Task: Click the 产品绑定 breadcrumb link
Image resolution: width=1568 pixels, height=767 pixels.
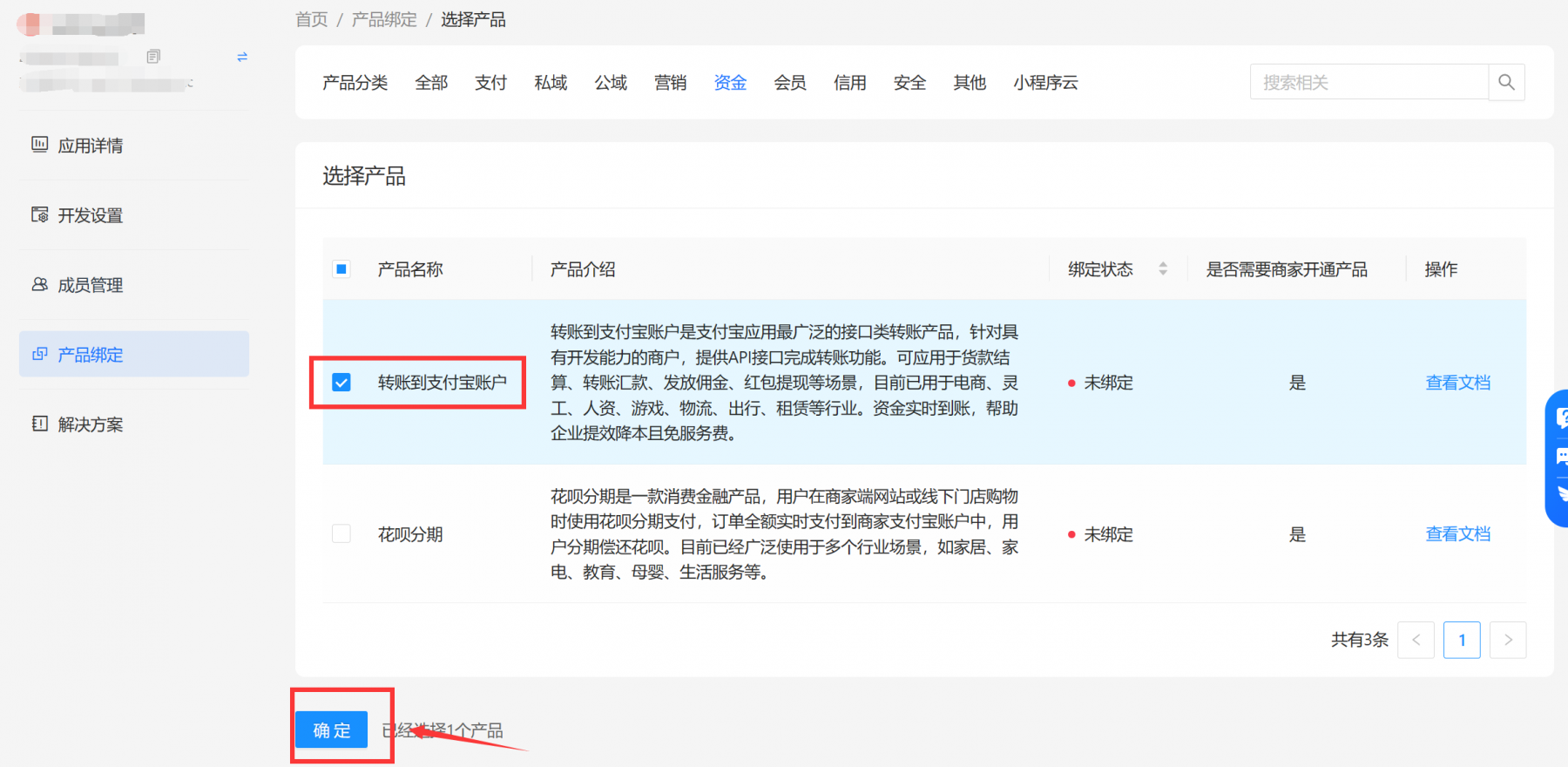Action: (384, 19)
